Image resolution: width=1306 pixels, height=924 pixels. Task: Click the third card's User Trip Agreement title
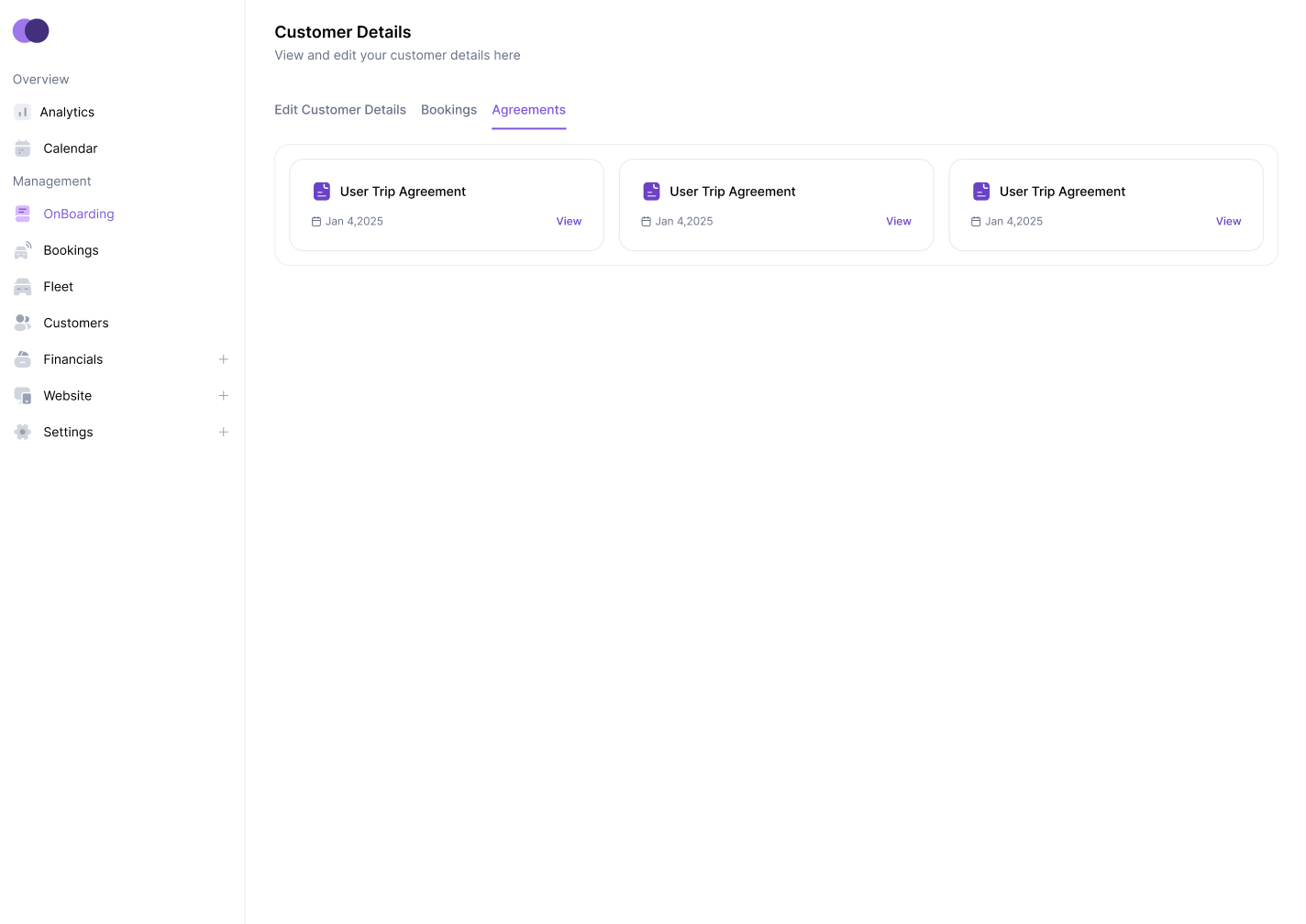1062,192
